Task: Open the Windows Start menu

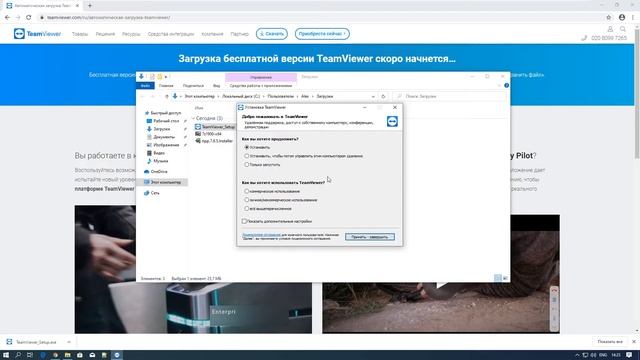Action: tap(6, 355)
